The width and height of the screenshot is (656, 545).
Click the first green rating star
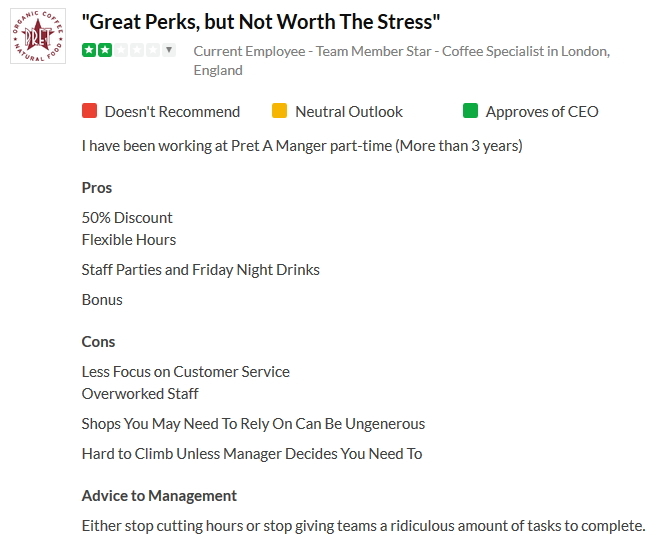click(90, 50)
